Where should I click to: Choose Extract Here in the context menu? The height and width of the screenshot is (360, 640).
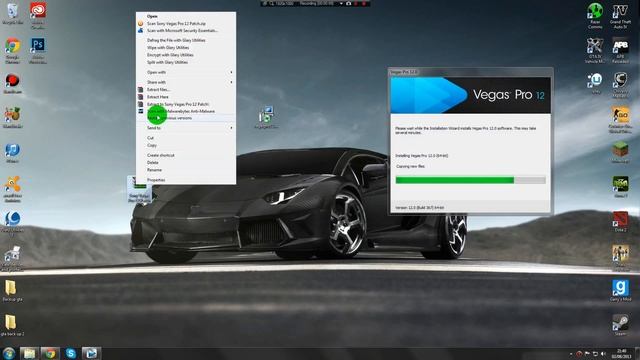click(186, 97)
